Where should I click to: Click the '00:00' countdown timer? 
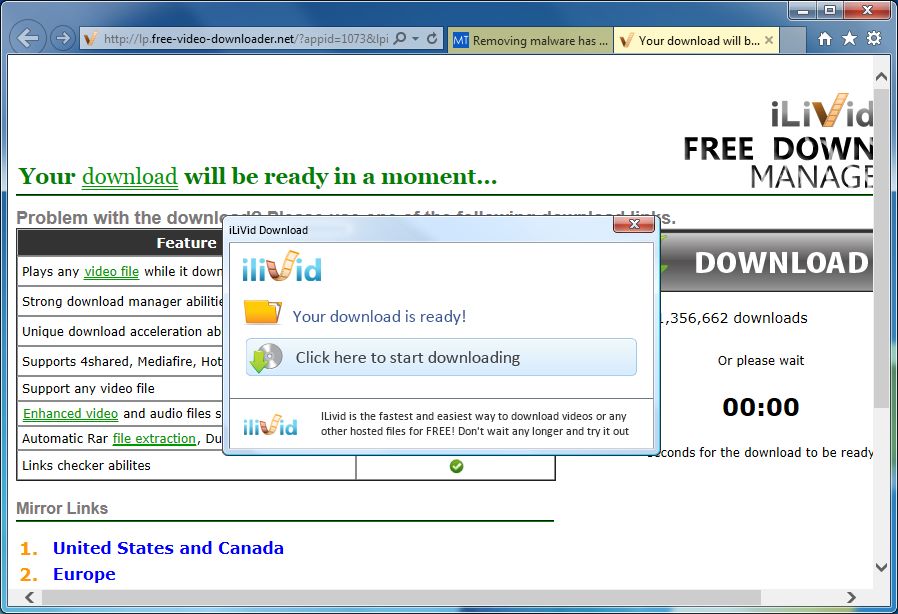761,407
